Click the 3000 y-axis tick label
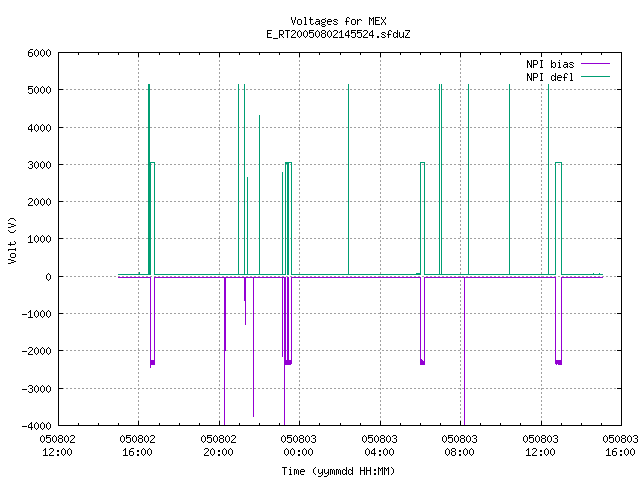This screenshot has height=480, width=640. [x=40, y=165]
